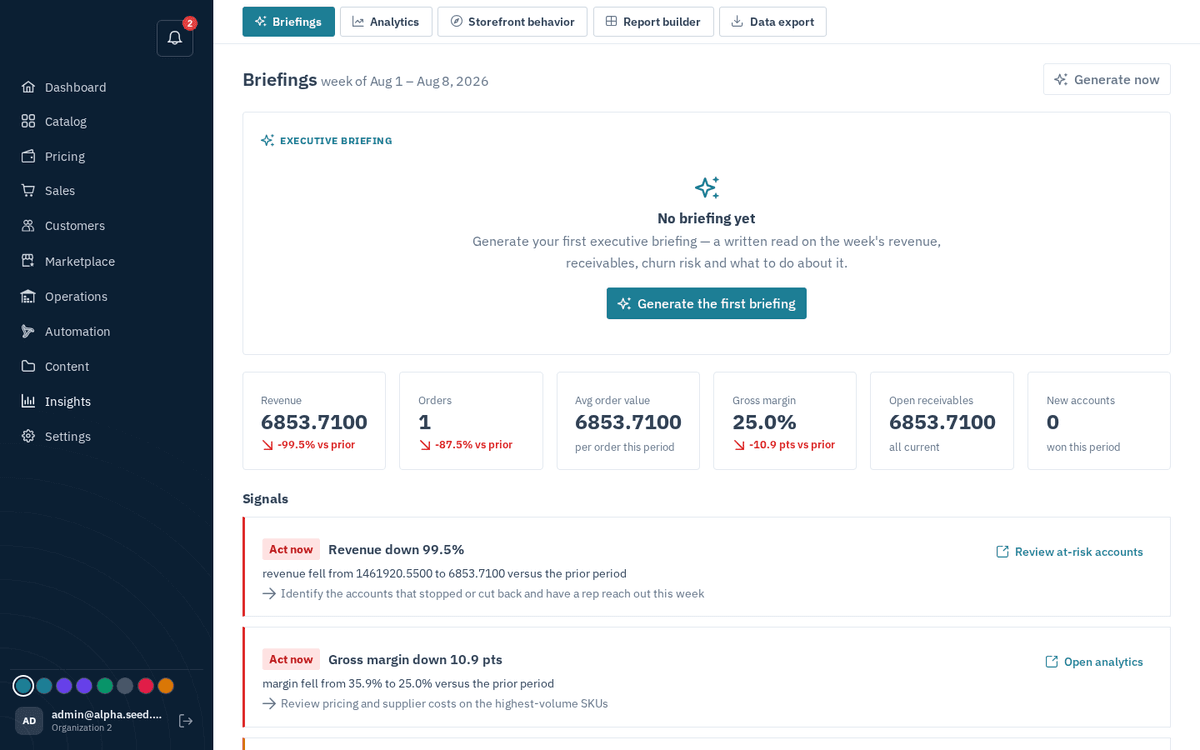The height and width of the screenshot is (750, 1200).
Task: Click the AD user avatar
Action: [x=29, y=721]
